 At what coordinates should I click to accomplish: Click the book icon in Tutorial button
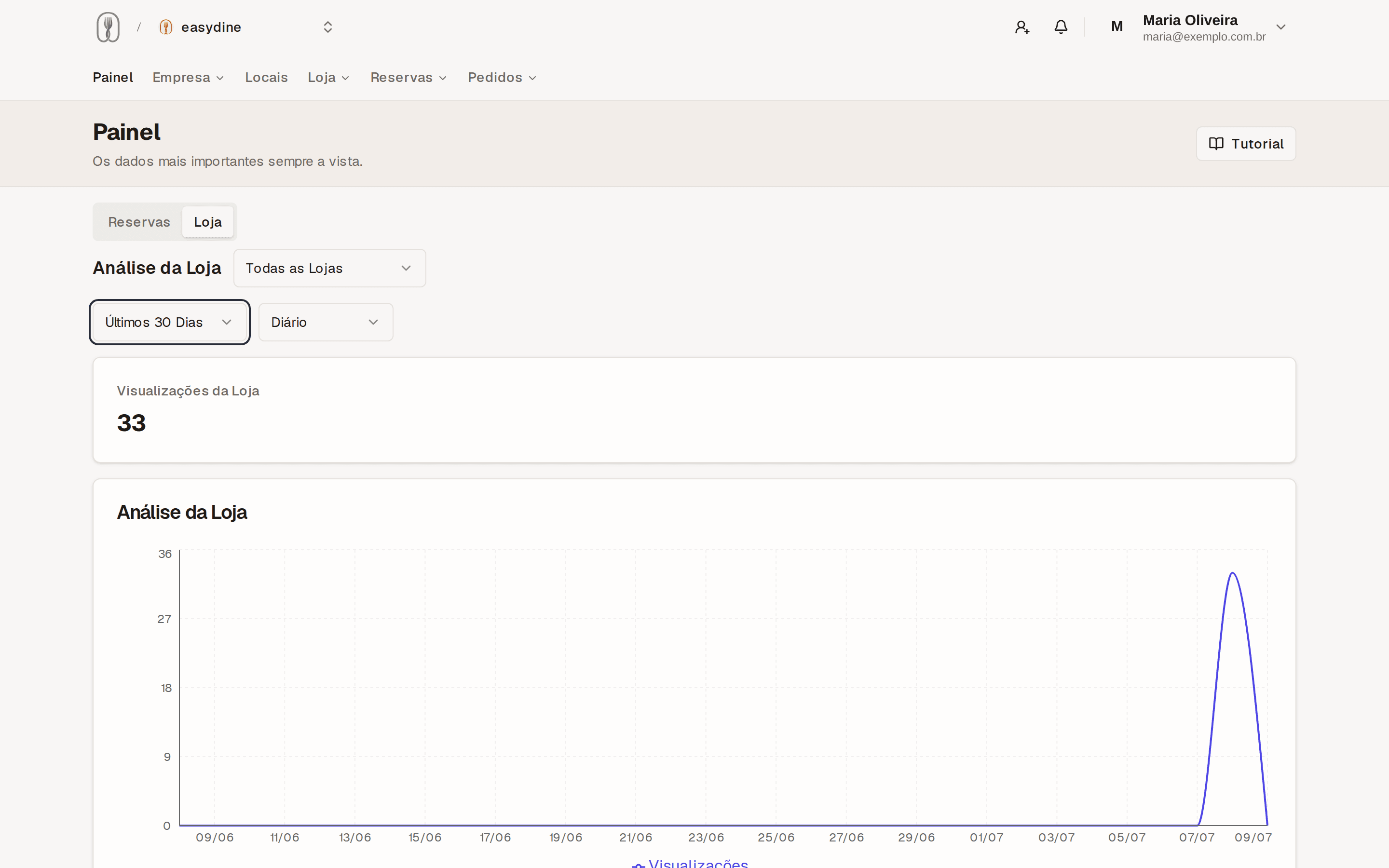tap(1216, 144)
